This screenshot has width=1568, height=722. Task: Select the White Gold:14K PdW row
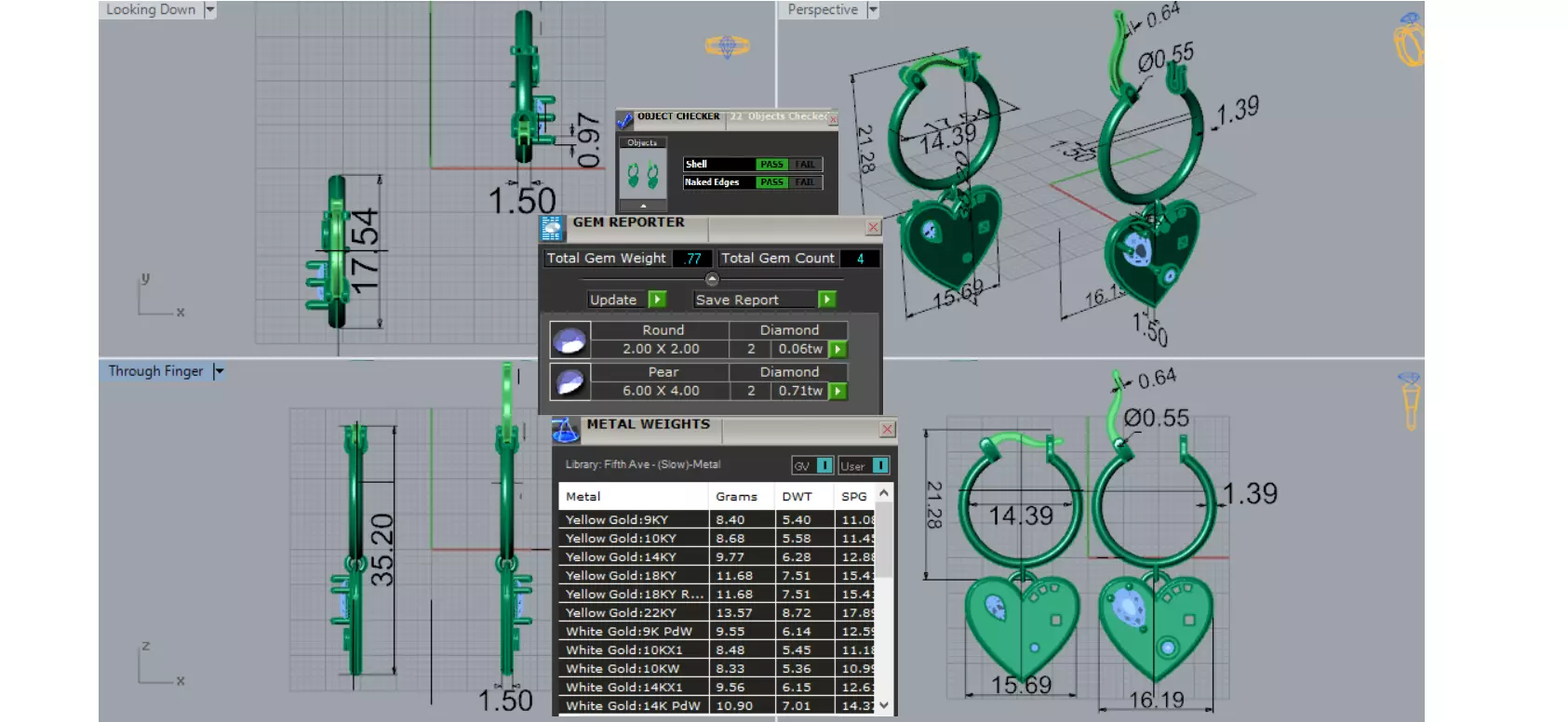[717, 706]
